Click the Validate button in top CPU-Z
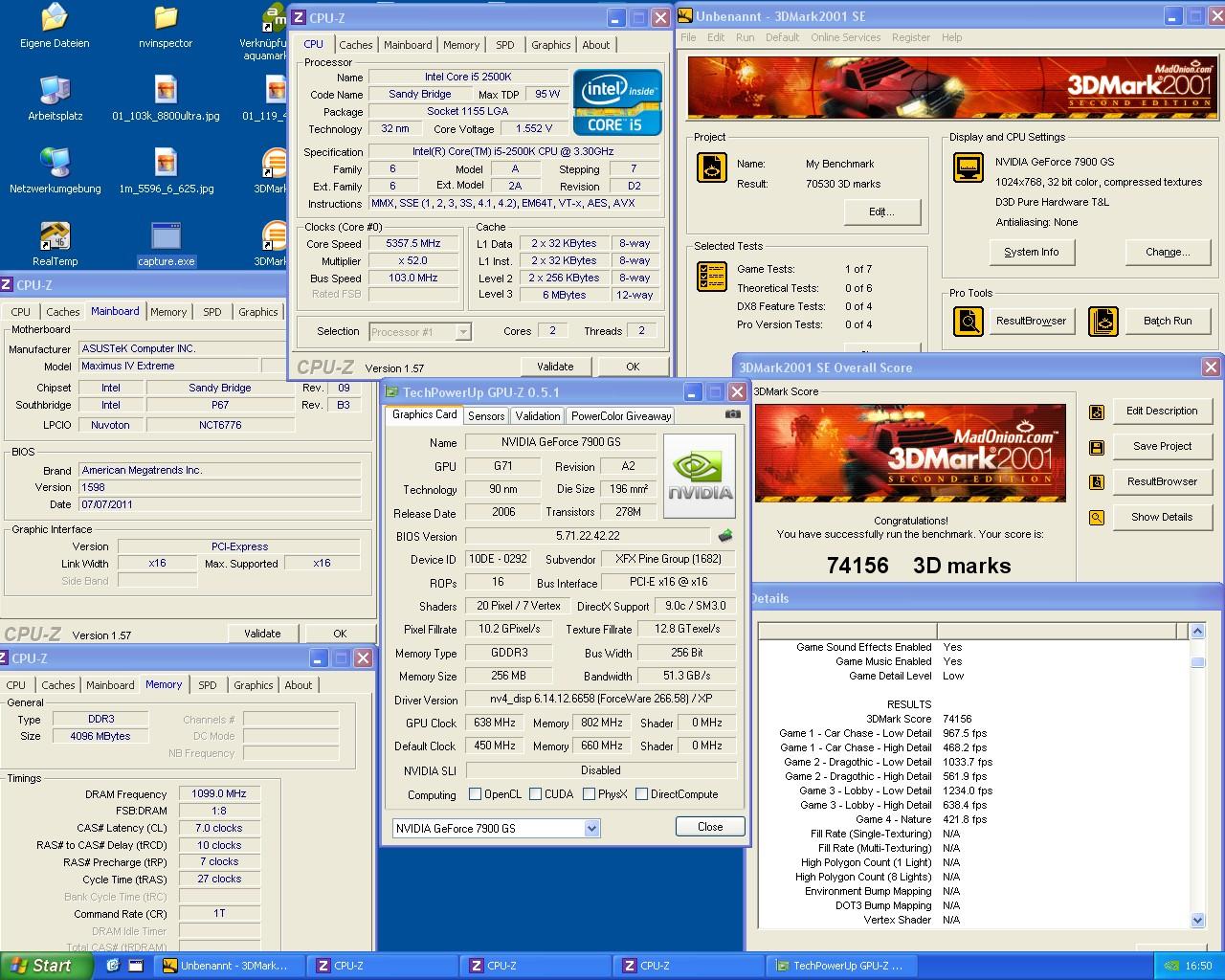The width and height of the screenshot is (1225, 980). click(555, 367)
